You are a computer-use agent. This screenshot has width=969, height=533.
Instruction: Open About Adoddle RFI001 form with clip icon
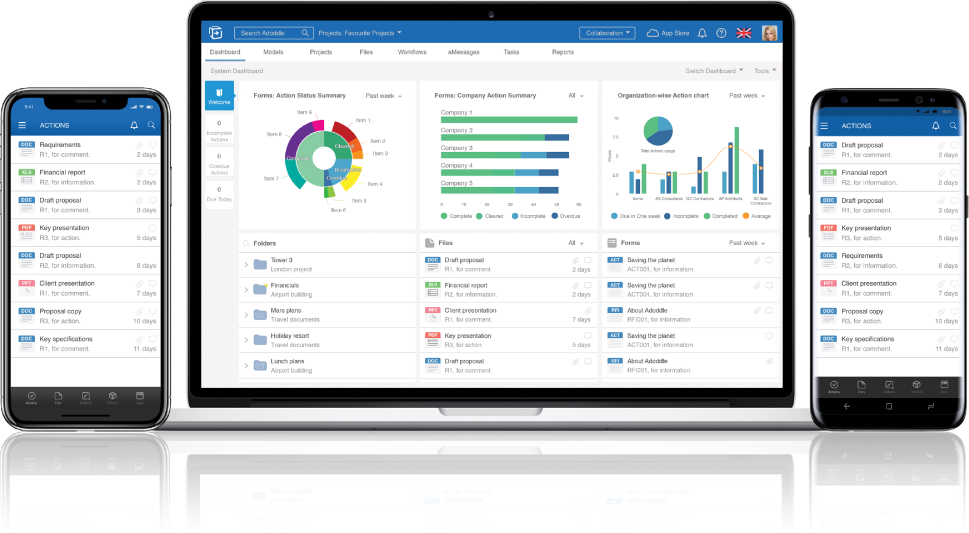pos(690,365)
